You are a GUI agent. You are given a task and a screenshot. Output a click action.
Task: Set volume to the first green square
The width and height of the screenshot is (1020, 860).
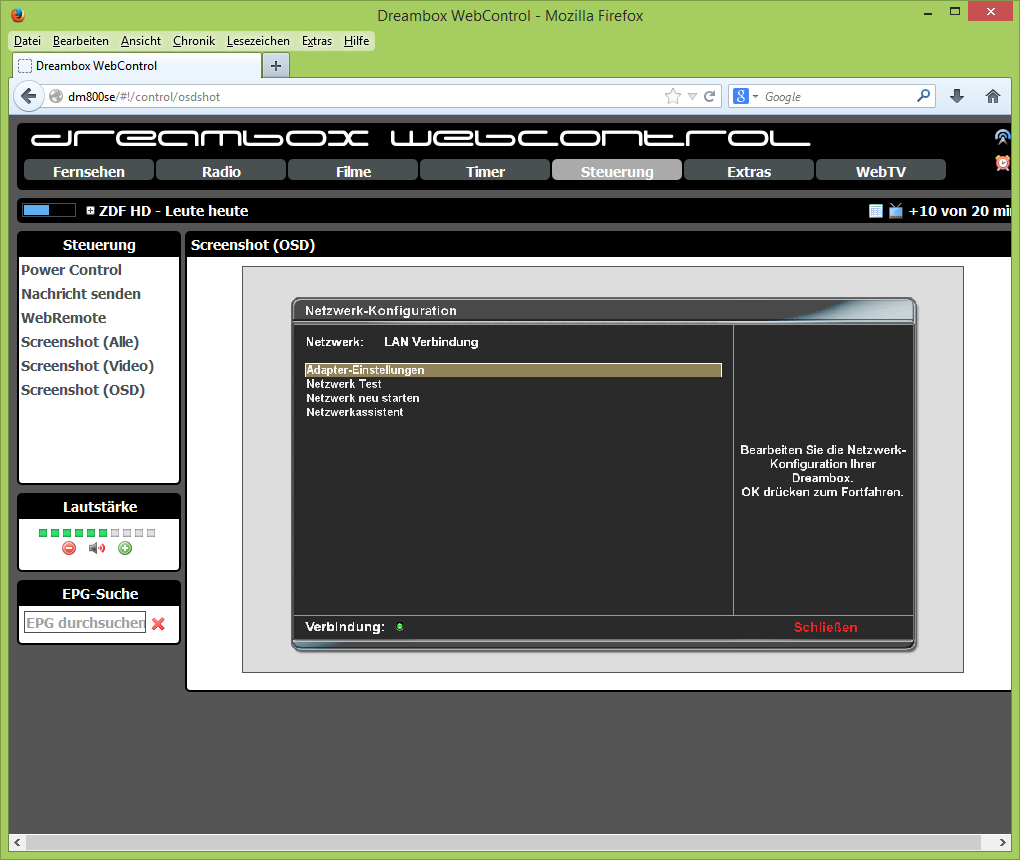[x=43, y=533]
